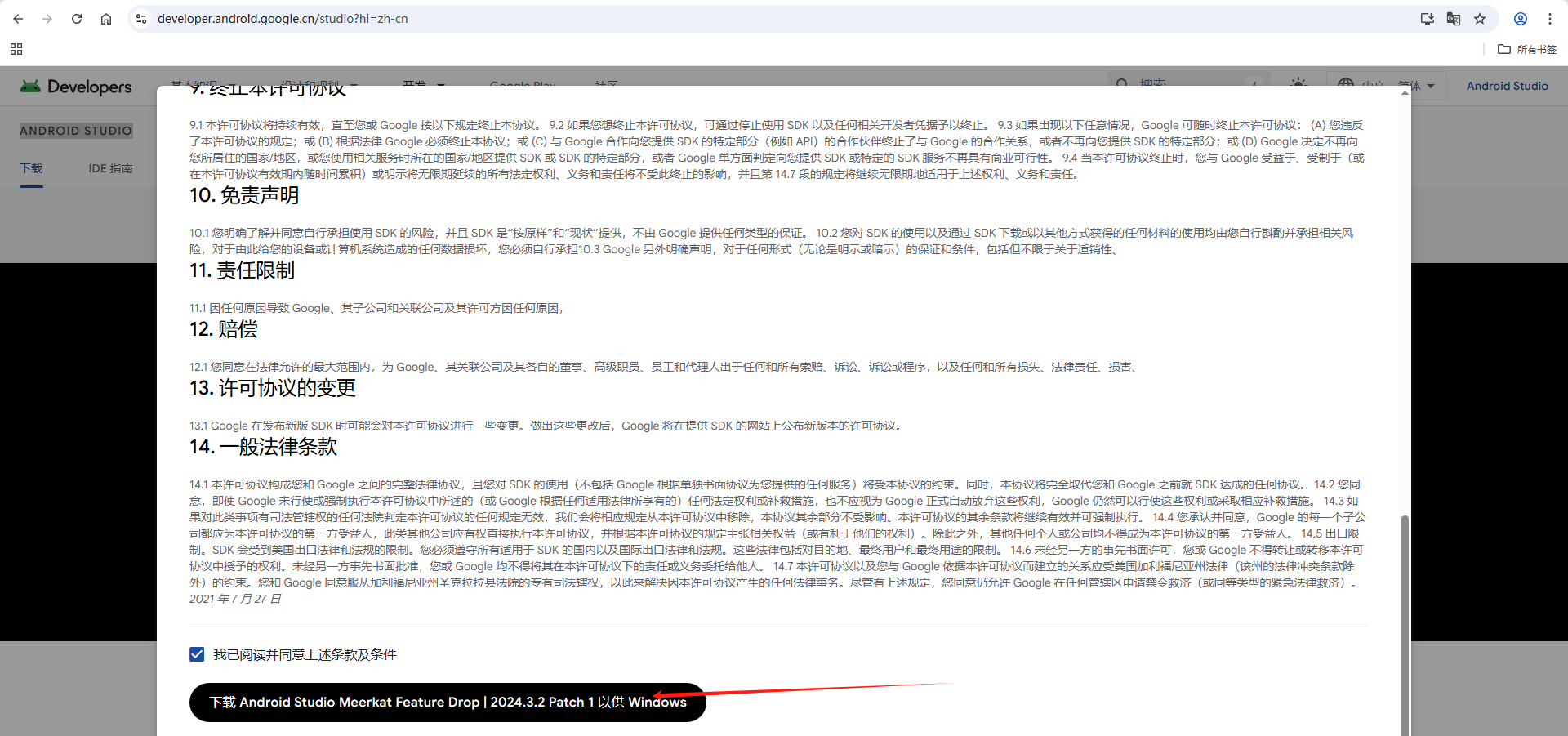The height and width of the screenshot is (736, 1568).
Task: Click the '2021 年 7 月 27 日' date text
Action: pos(235,599)
